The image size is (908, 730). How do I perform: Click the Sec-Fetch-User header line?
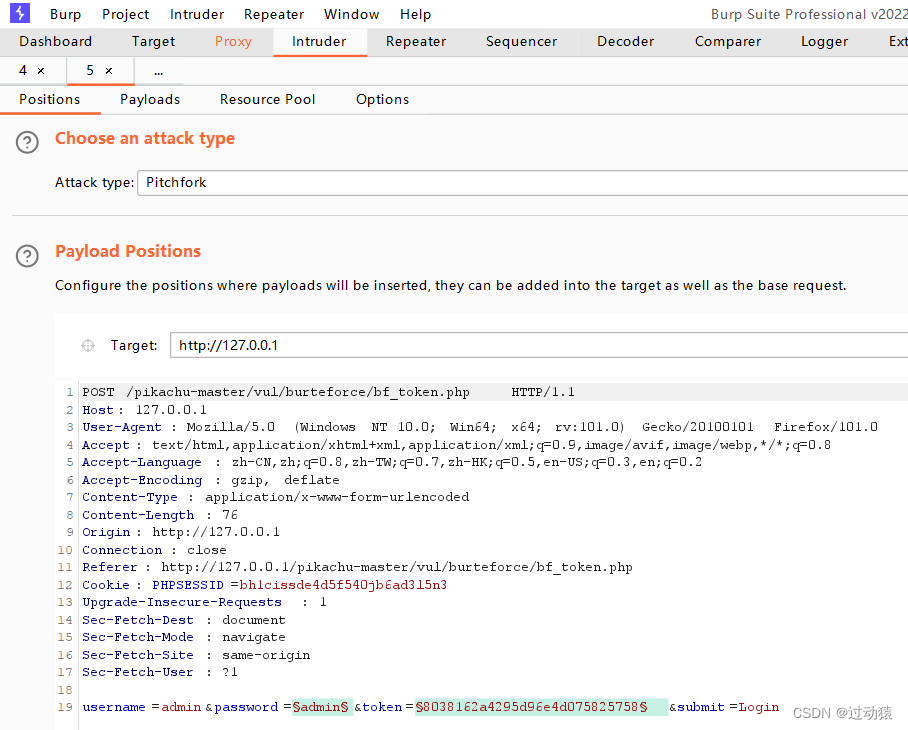[x=160, y=672]
